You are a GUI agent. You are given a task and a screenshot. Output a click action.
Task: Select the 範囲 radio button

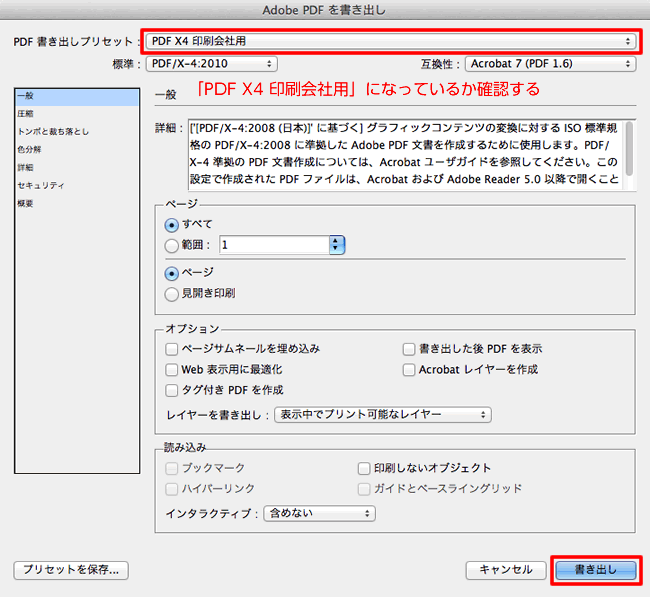[171, 246]
